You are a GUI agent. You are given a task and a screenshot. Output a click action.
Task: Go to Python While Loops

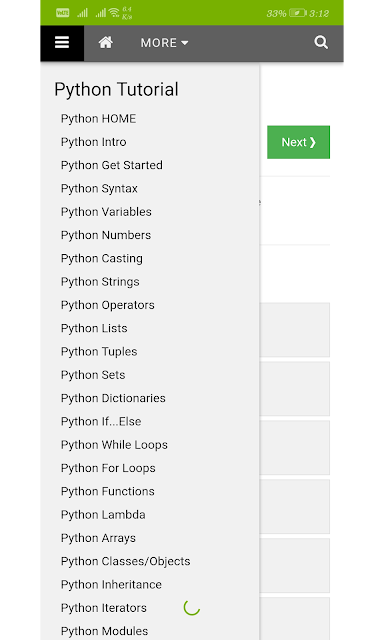tap(114, 444)
